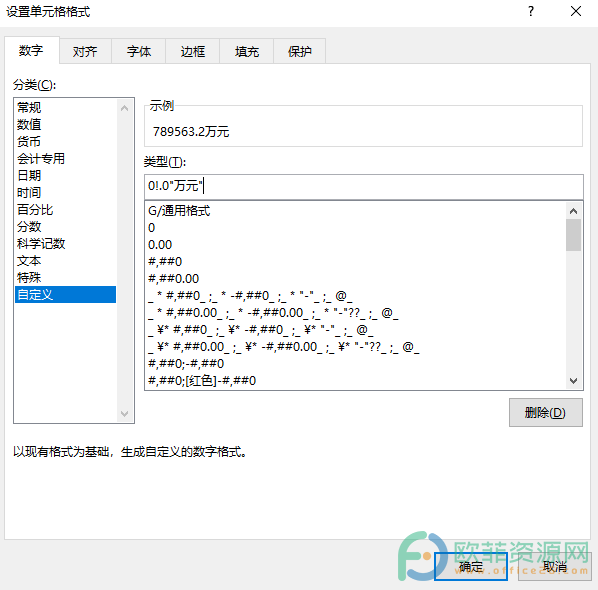Select 自定义 category

(x=66, y=294)
